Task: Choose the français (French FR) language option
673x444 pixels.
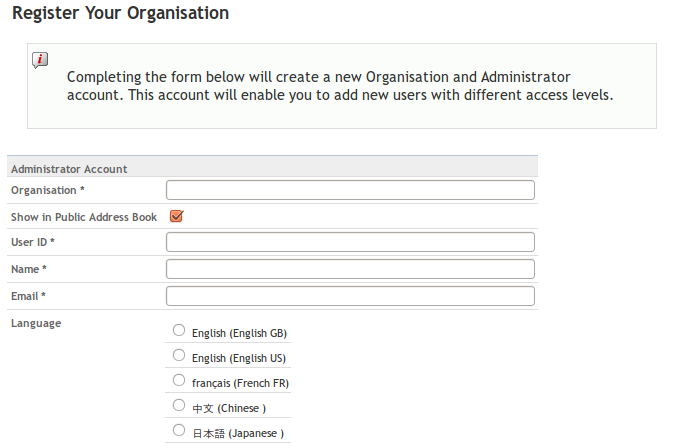Action: (x=179, y=380)
